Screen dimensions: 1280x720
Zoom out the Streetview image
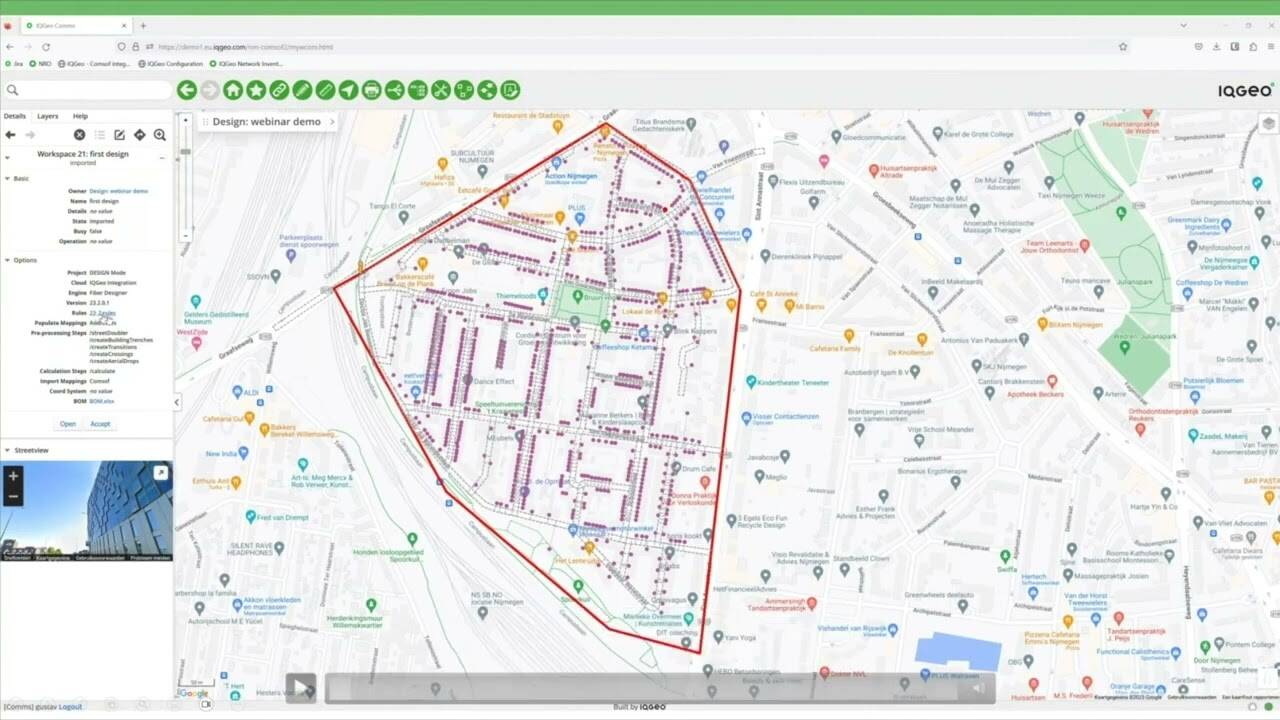13,497
